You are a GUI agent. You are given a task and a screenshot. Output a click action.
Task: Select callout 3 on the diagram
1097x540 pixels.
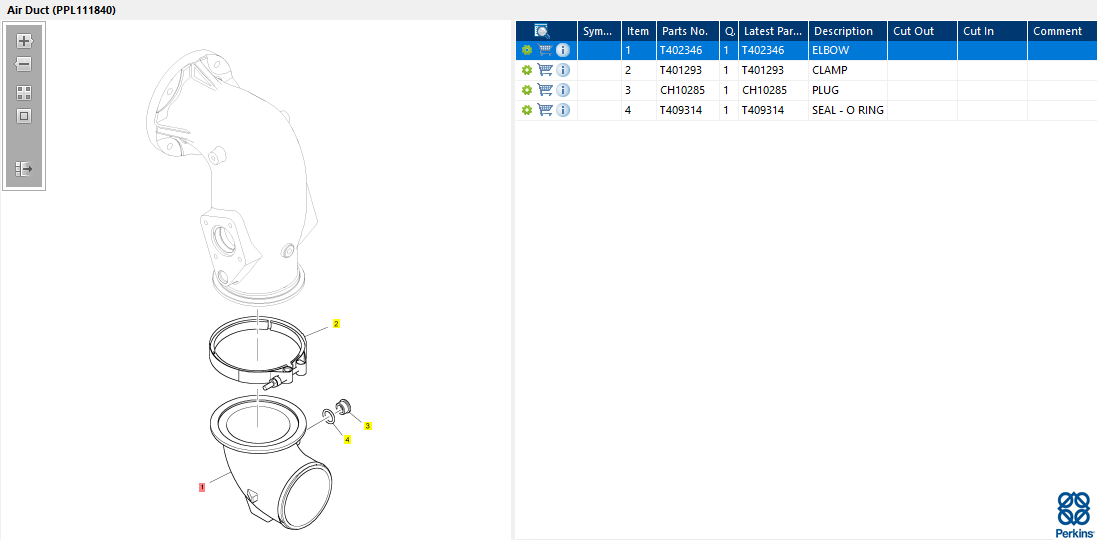pyautogui.click(x=367, y=425)
